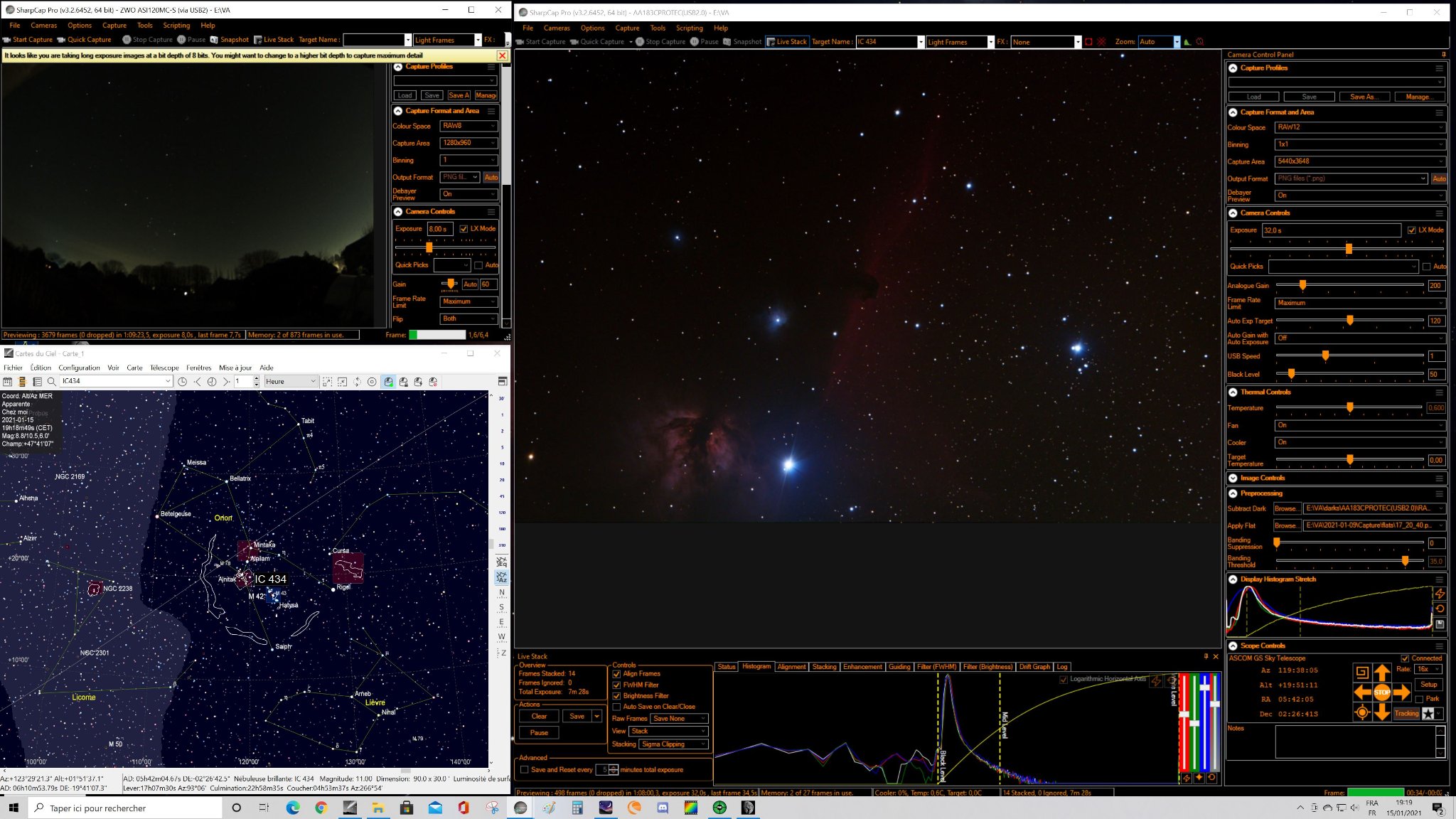The image size is (1456, 819).
Task: Reset the live stack colour balance sliders
Action: point(1211,777)
